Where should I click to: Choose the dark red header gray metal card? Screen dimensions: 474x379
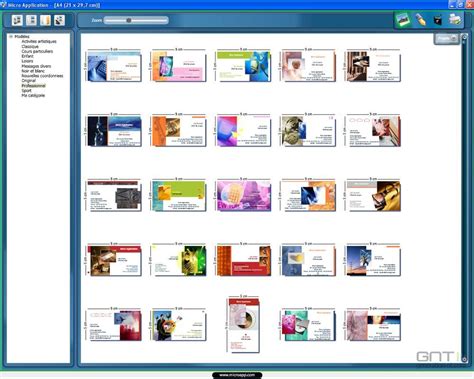coord(114,196)
